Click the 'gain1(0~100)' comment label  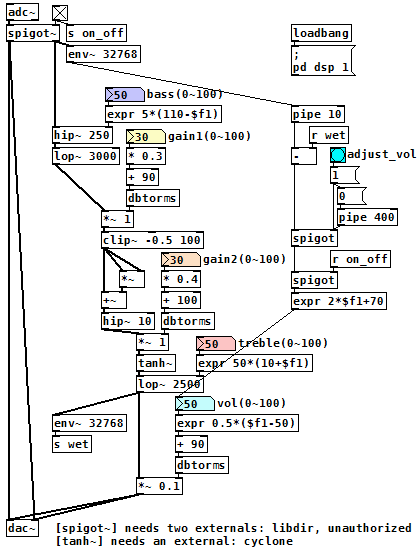(x=209, y=136)
